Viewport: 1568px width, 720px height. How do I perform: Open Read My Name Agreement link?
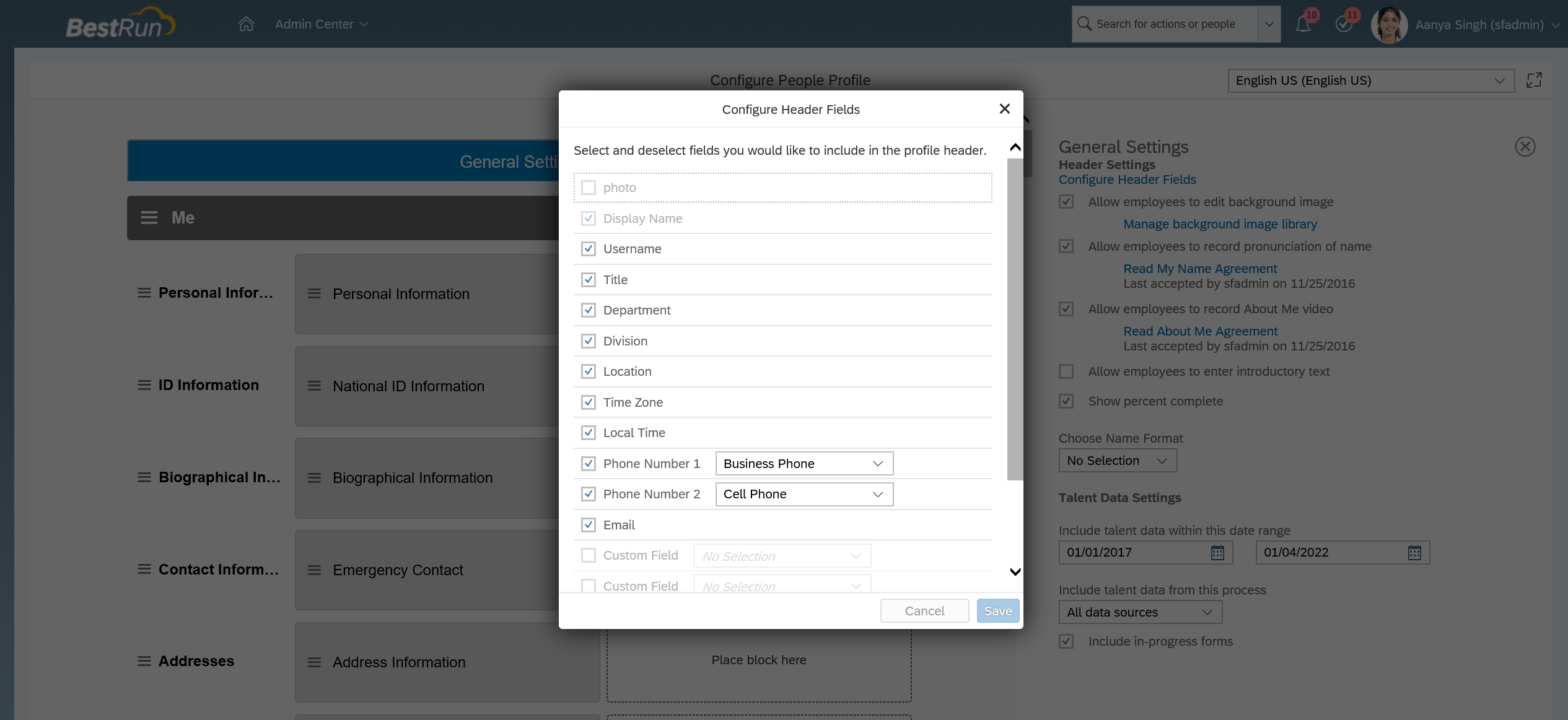[x=1200, y=269]
